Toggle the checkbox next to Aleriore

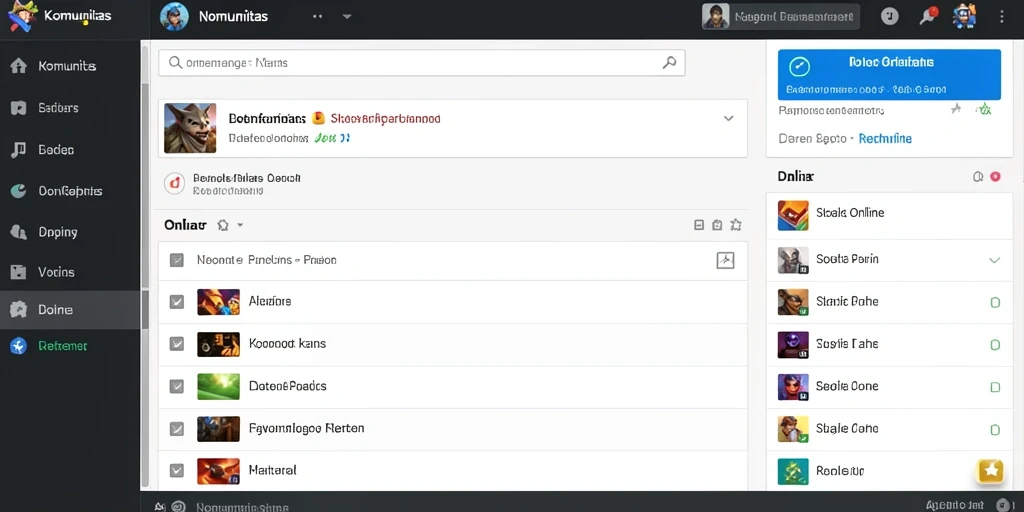click(176, 301)
